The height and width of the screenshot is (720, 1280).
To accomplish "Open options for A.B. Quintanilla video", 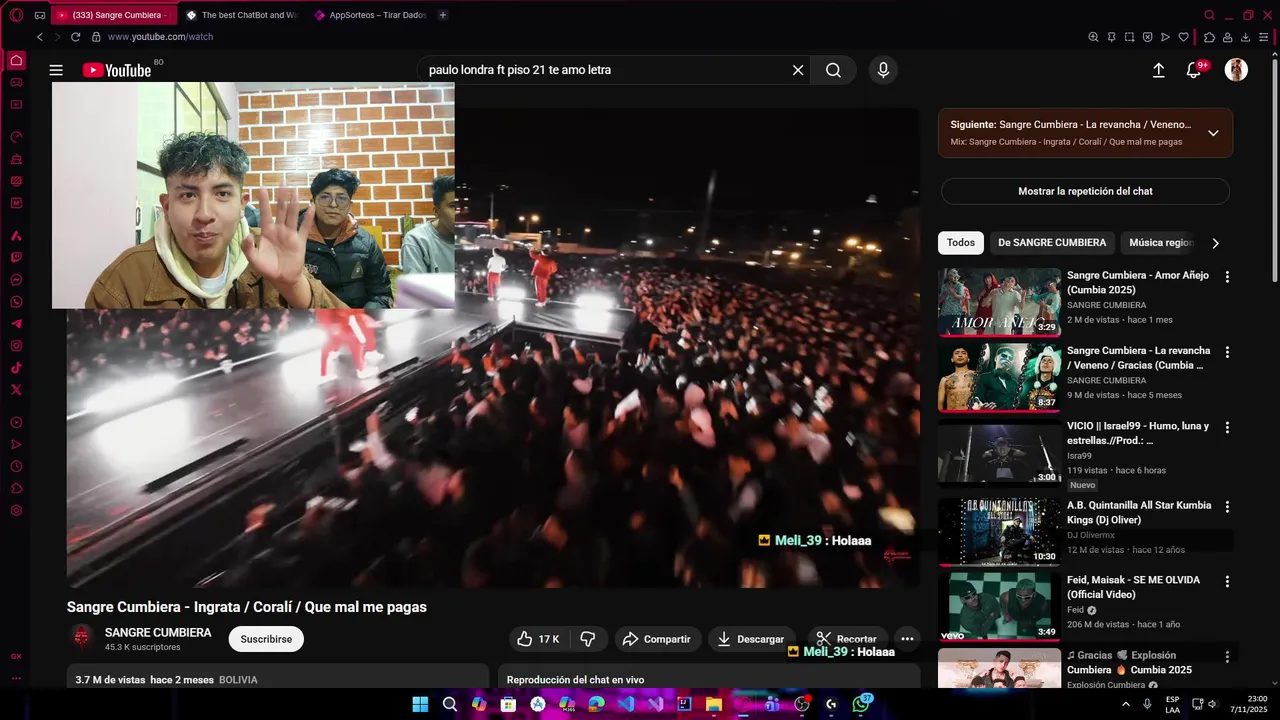I will [1227, 507].
